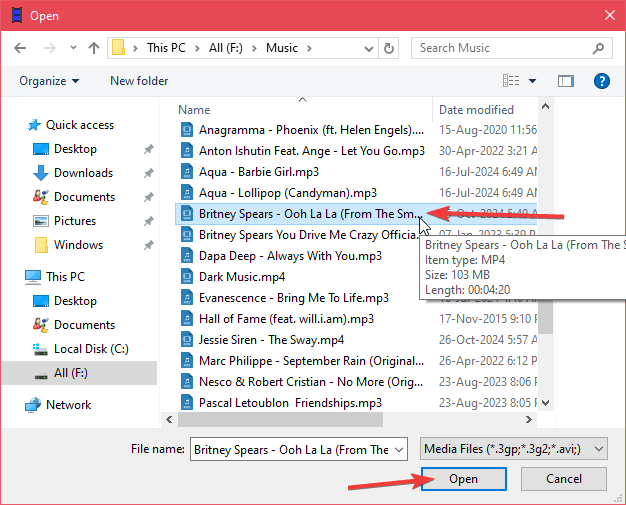Click the Back navigation arrow
Viewport: 626px width, 505px height.
(19, 48)
